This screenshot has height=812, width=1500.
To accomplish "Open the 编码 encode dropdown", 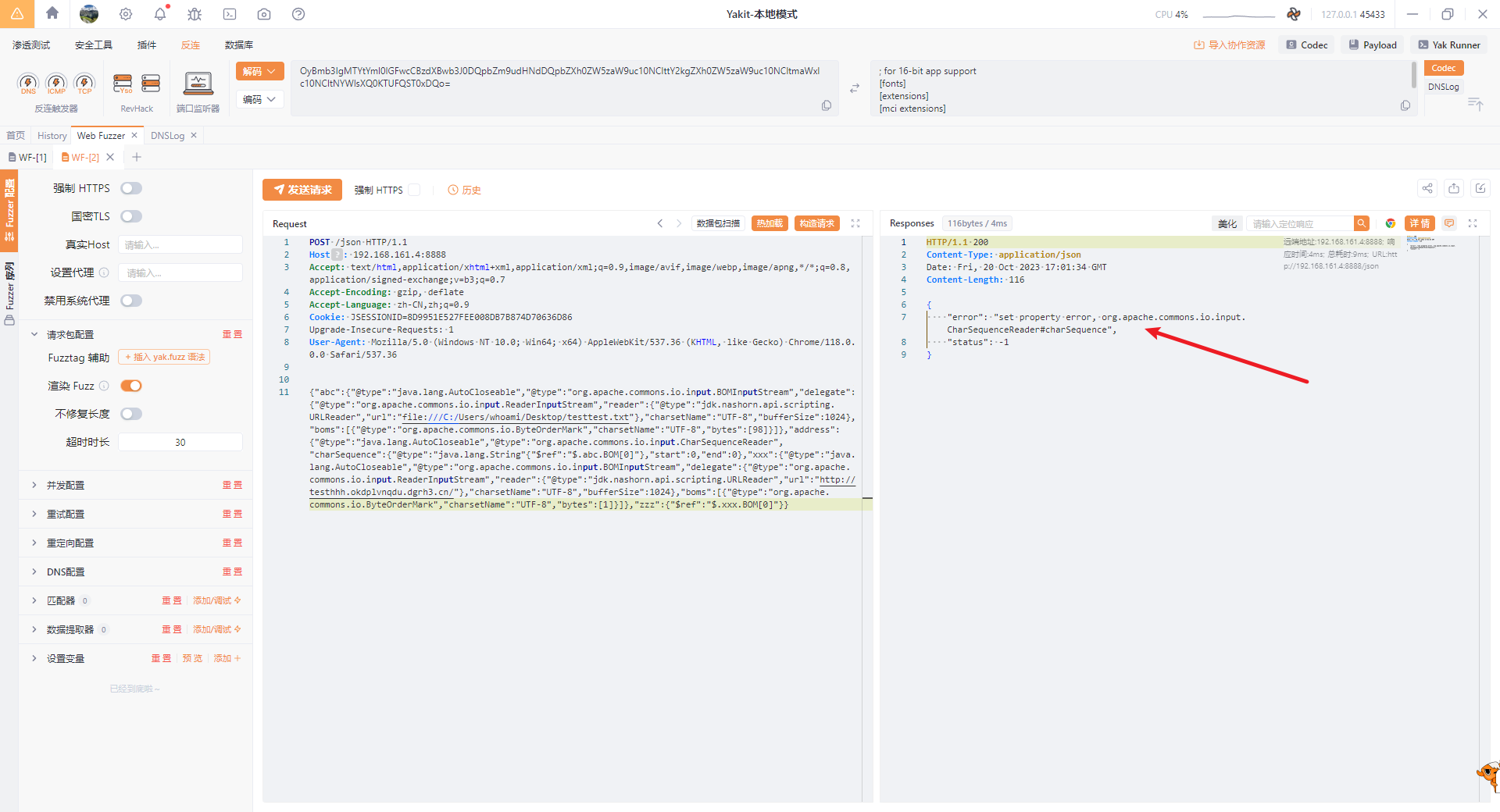I will (259, 99).
